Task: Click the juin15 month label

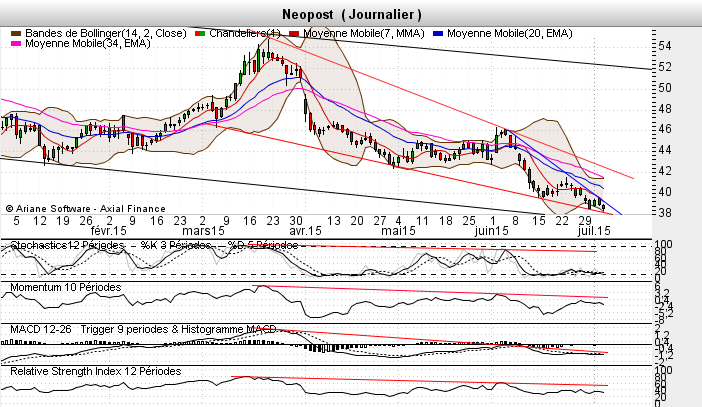Action: click(x=492, y=231)
